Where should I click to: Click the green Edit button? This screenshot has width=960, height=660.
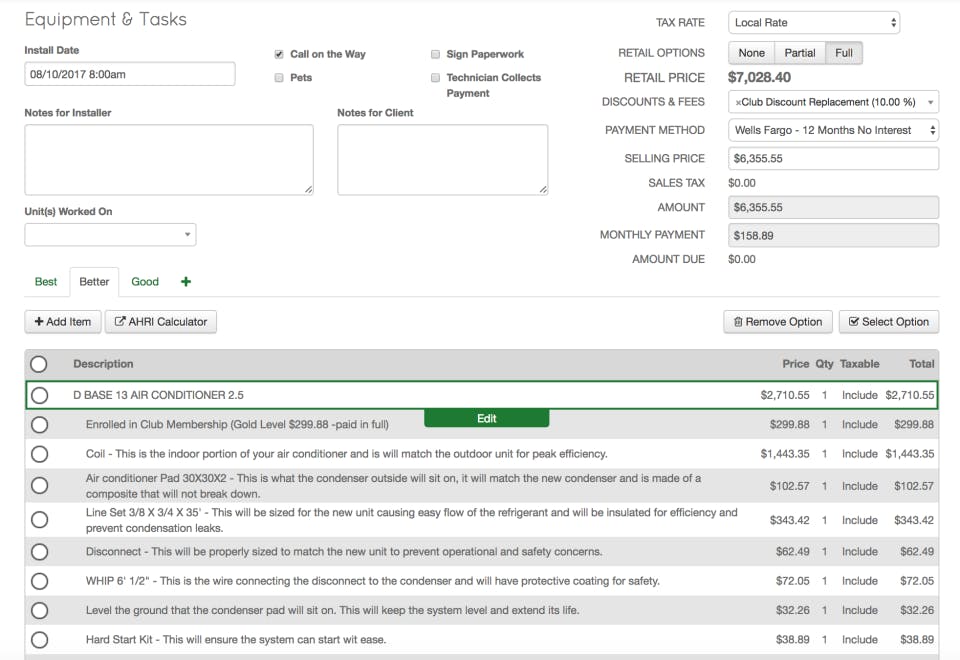click(486, 418)
